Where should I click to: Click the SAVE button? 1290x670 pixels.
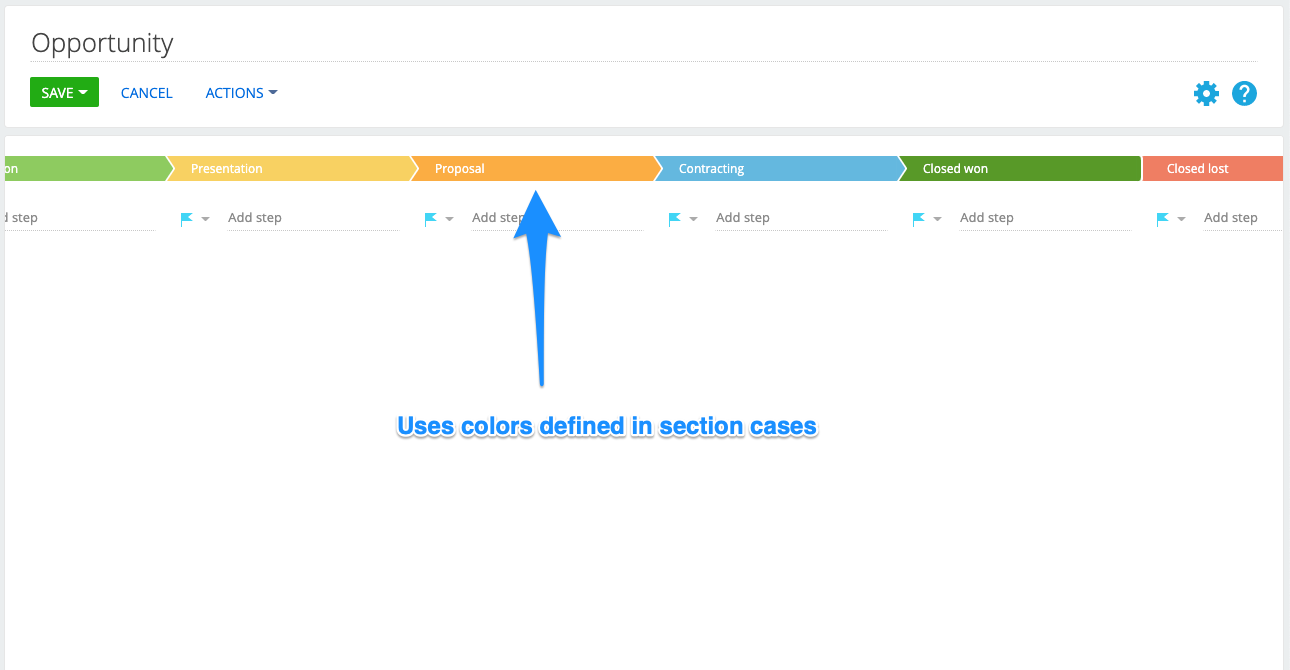[x=57, y=92]
